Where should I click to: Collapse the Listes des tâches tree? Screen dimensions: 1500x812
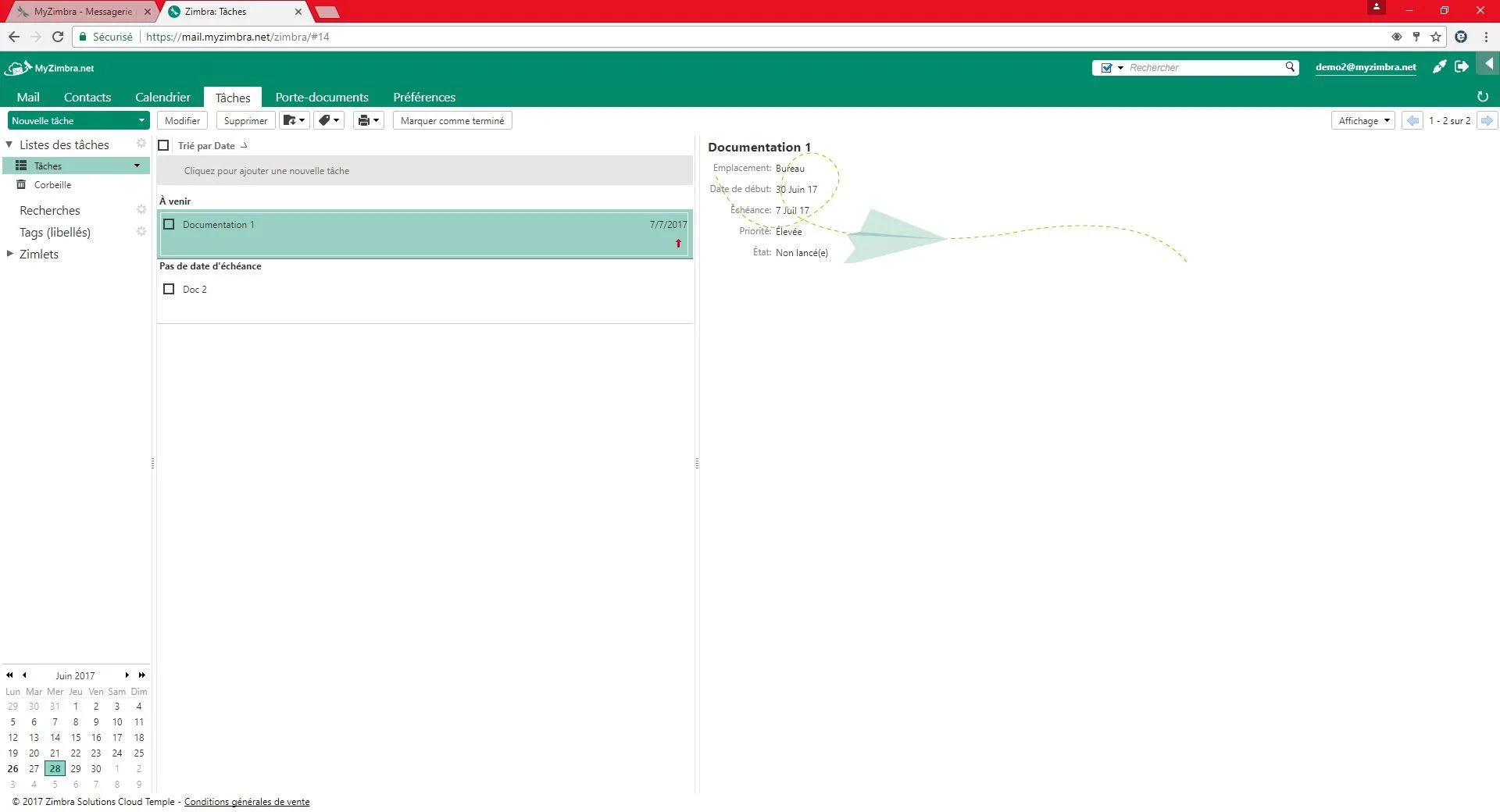[9, 144]
